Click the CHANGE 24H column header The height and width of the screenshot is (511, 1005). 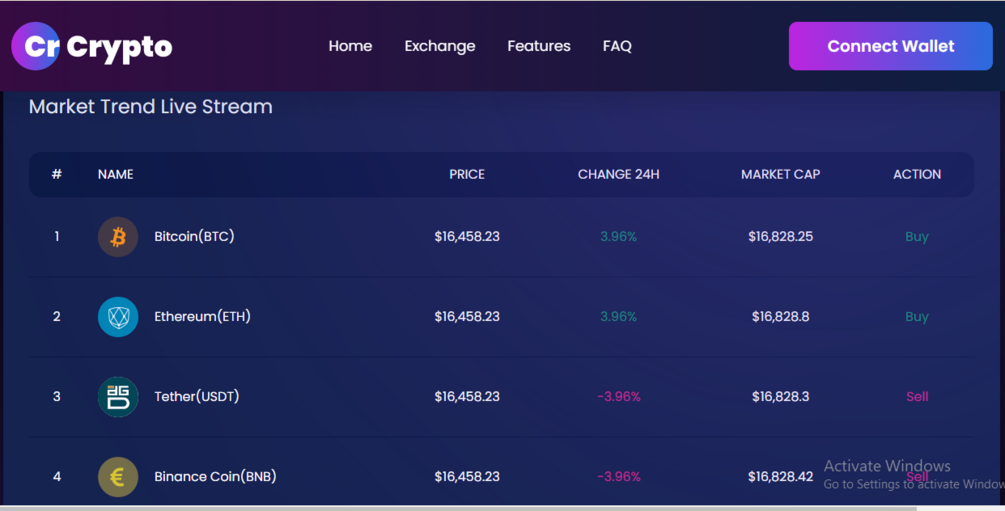(x=618, y=174)
